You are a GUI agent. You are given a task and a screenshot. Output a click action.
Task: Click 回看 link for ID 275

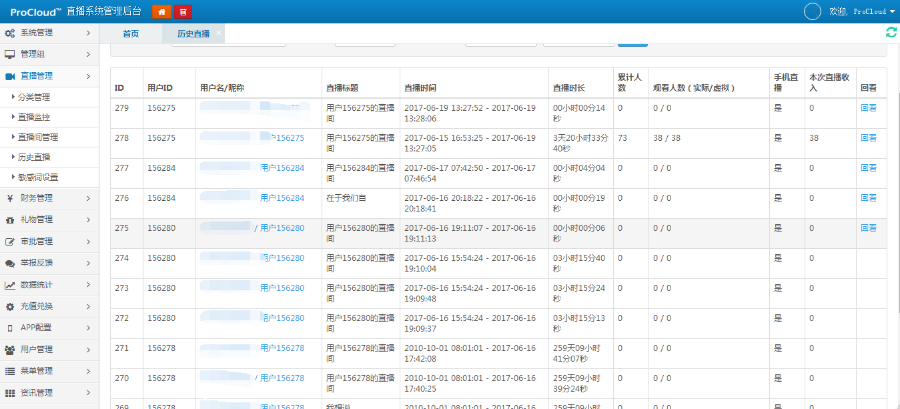(867, 228)
